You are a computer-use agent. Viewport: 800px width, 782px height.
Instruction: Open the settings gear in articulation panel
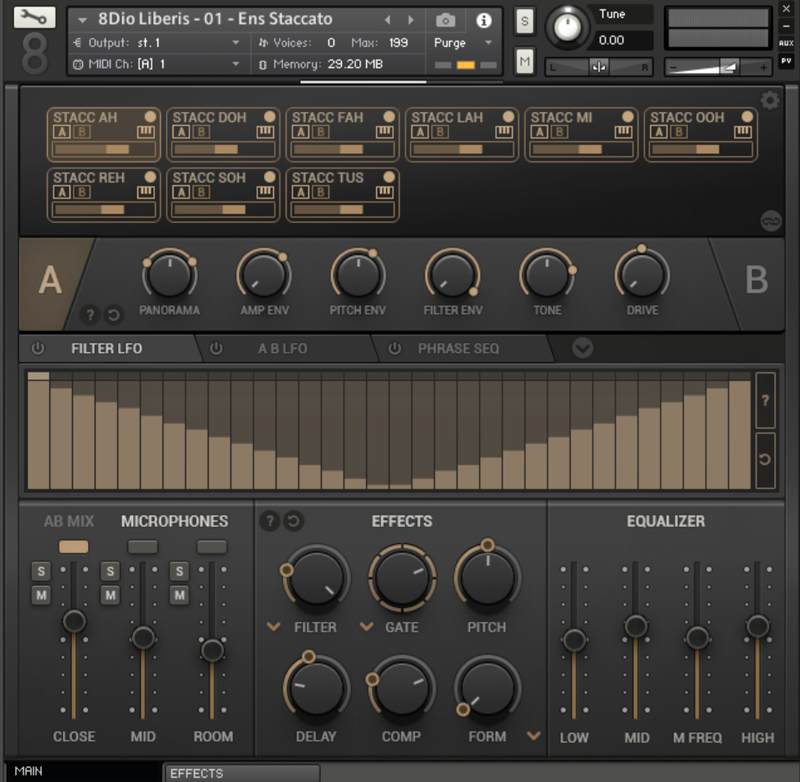pyautogui.click(x=770, y=100)
